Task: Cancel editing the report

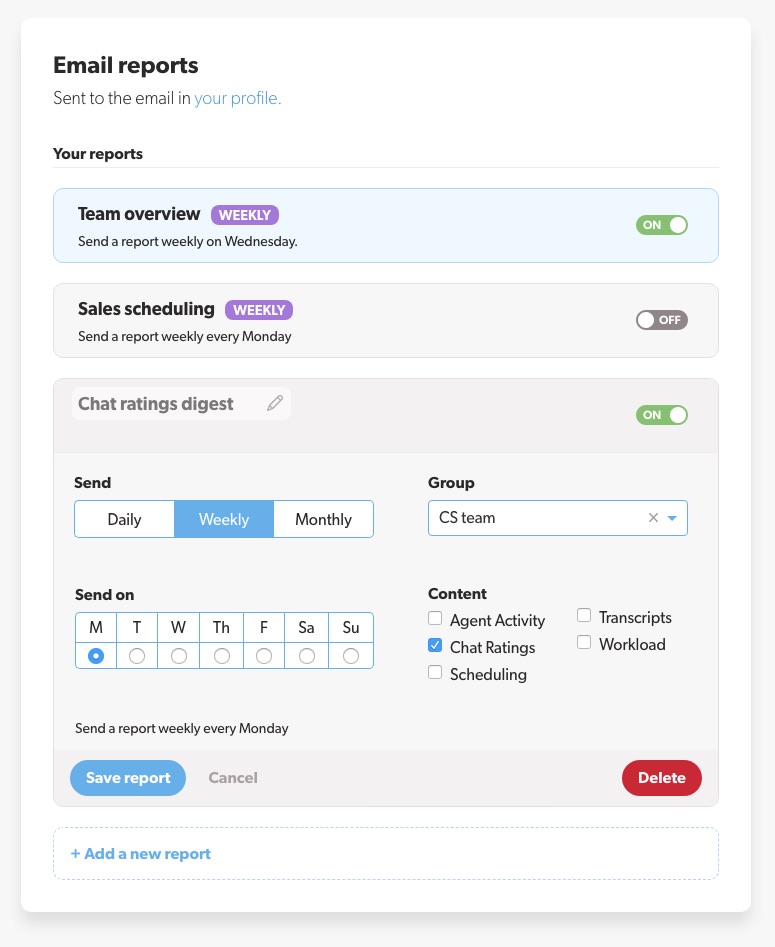Action: (233, 777)
